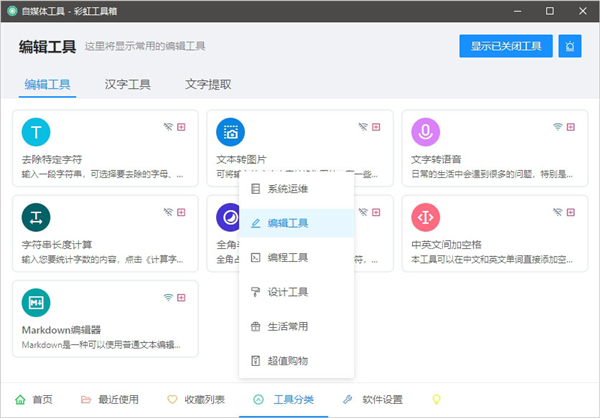
Task: Open the 字符串长度计算 tool icon
Action: click(36, 217)
